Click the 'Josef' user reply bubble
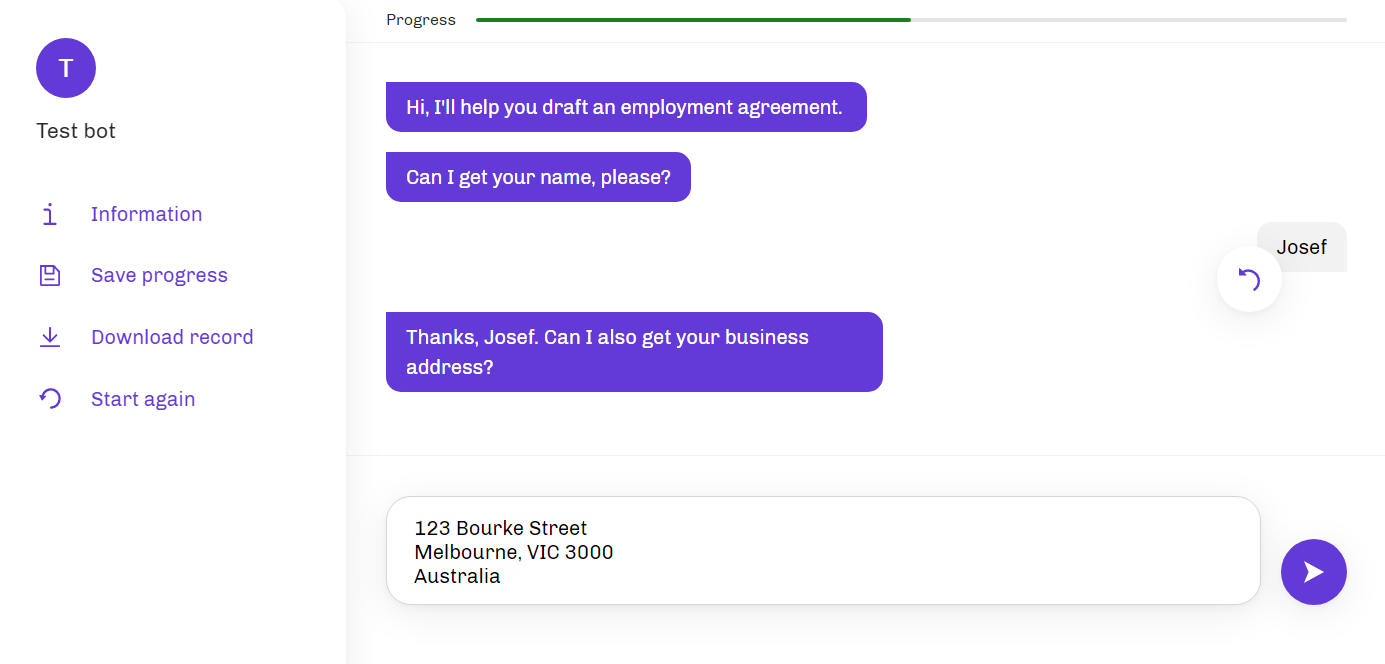This screenshot has width=1385, height=664. coord(1301,247)
